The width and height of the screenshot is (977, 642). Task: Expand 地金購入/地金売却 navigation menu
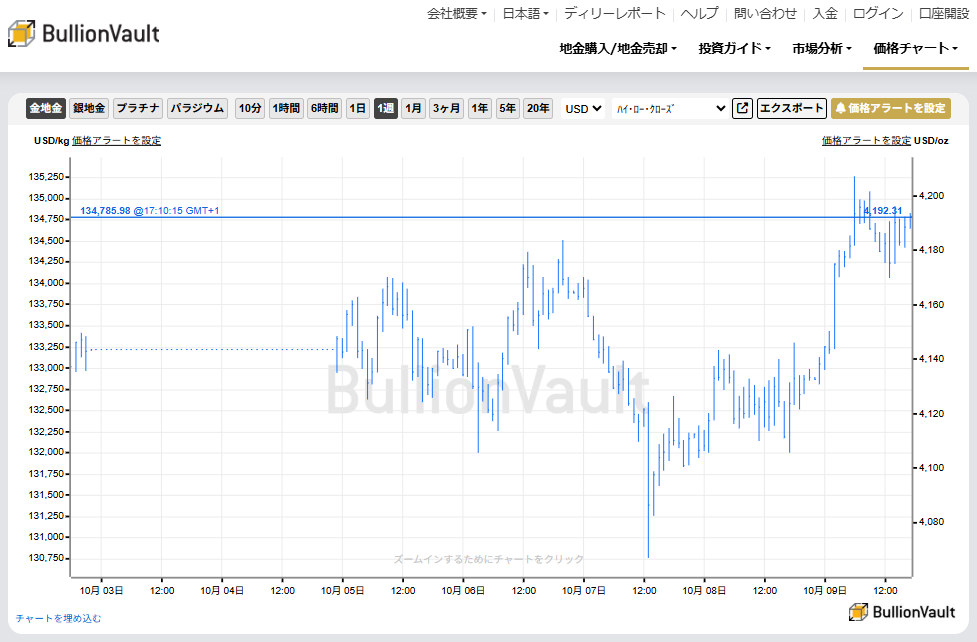point(617,48)
